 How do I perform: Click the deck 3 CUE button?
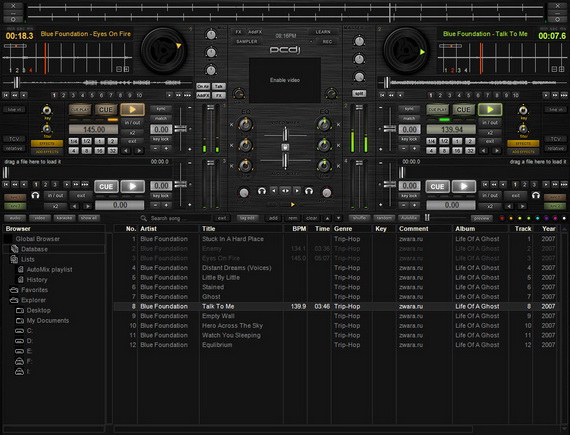(x=106, y=186)
